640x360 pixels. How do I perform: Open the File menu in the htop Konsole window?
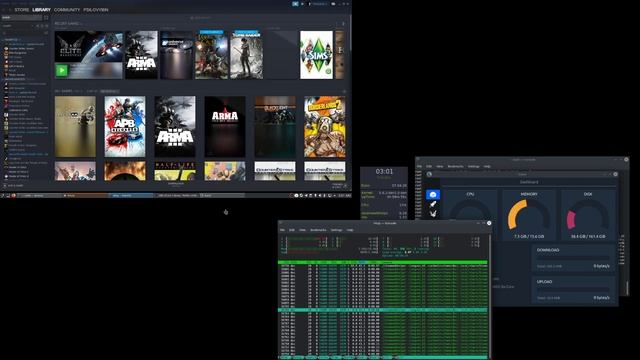point(282,230)
